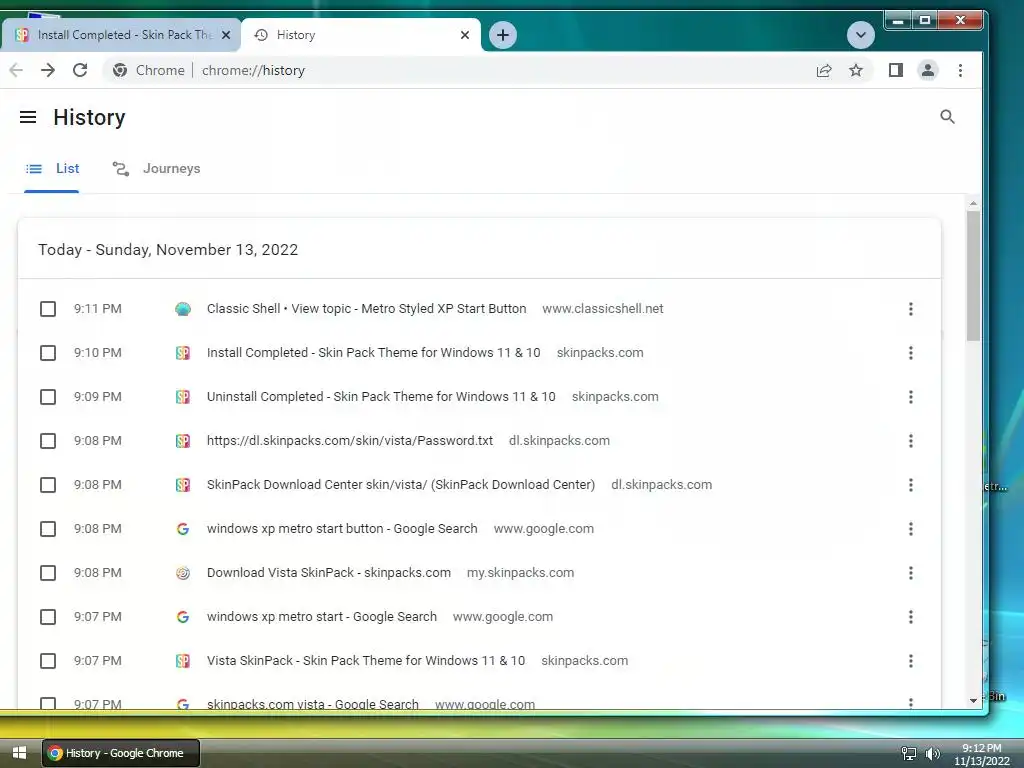Close the History tab
This screenshot has height=768, width=1024.
(464, 35)
